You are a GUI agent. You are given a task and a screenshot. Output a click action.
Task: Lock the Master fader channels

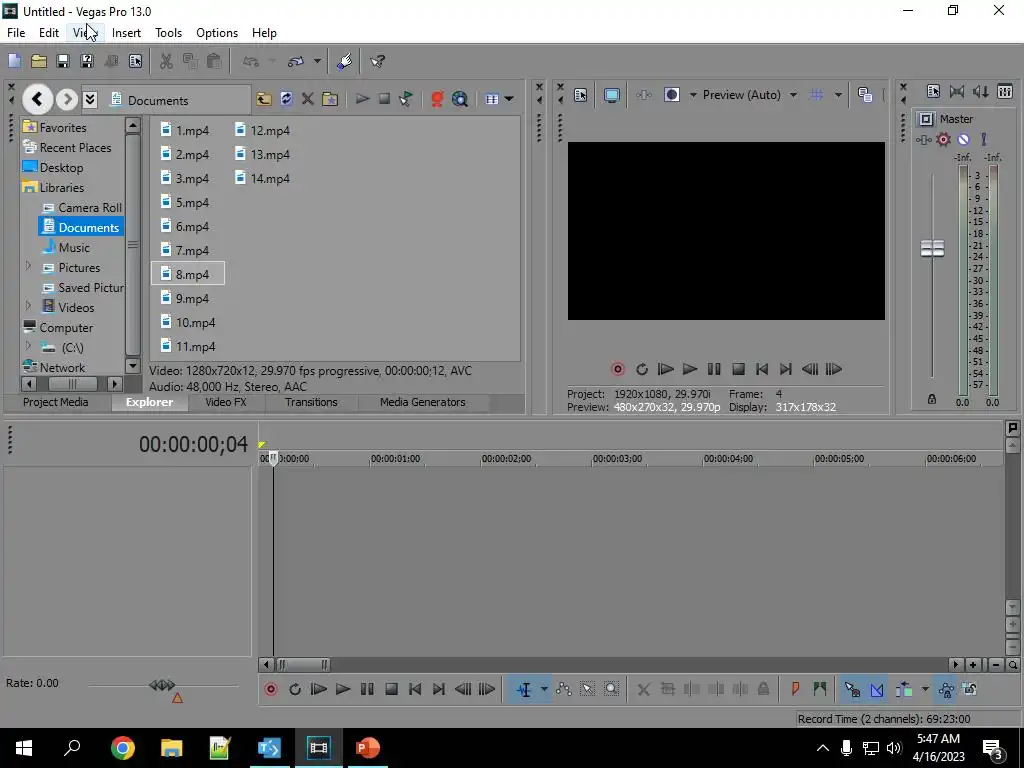(x=932, y=399)
